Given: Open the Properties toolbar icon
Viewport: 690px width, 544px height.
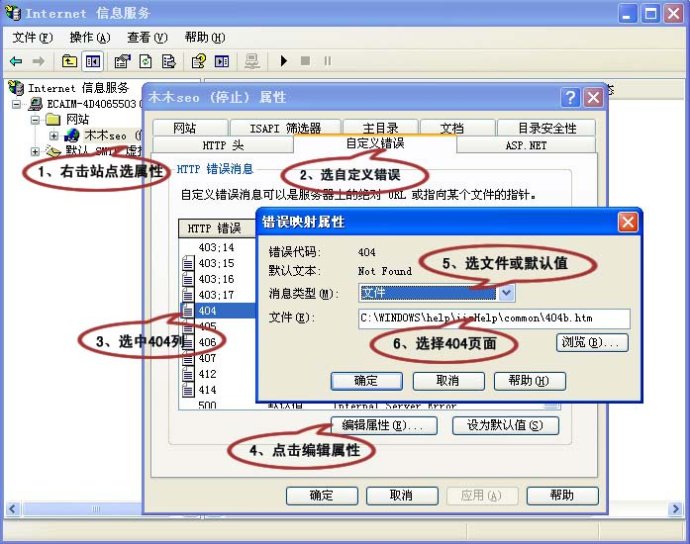Looking at the screenshot, I should pyautogui.click(x=122, y=61).
